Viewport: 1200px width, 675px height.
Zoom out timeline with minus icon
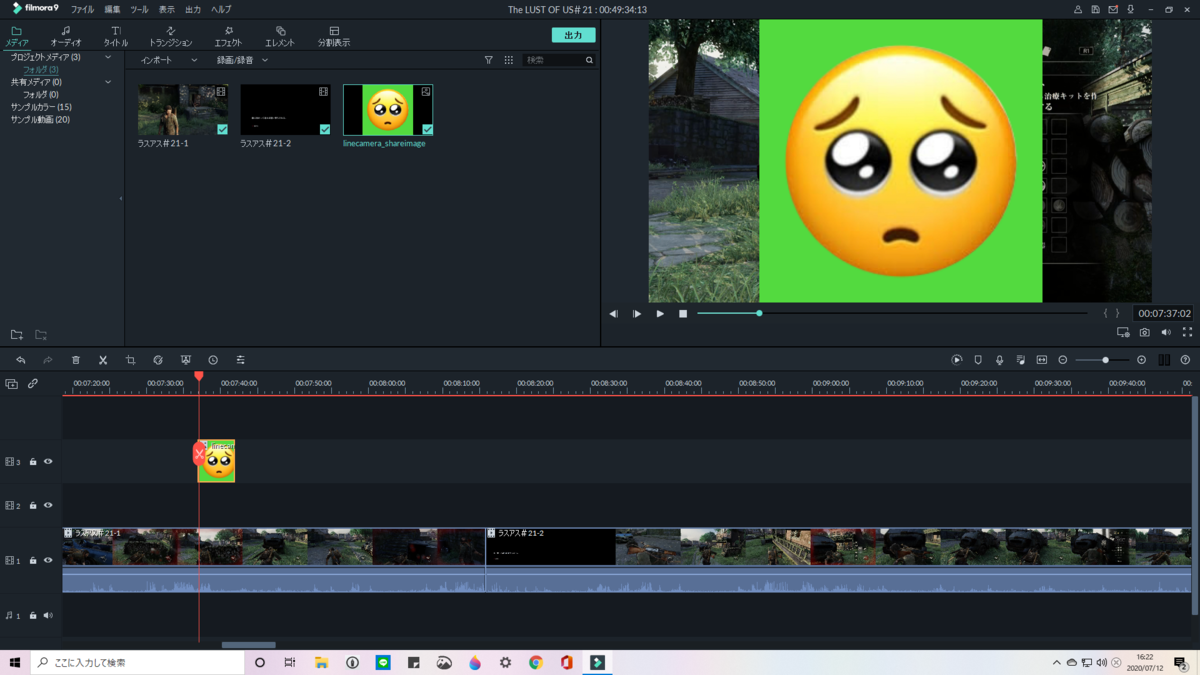(1063, 360)
